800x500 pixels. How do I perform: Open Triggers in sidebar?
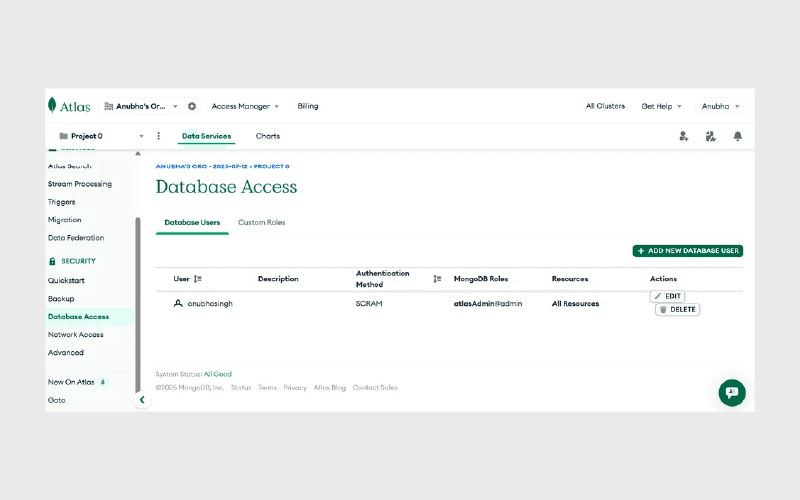pyautogui.click(x=61, y=202)
